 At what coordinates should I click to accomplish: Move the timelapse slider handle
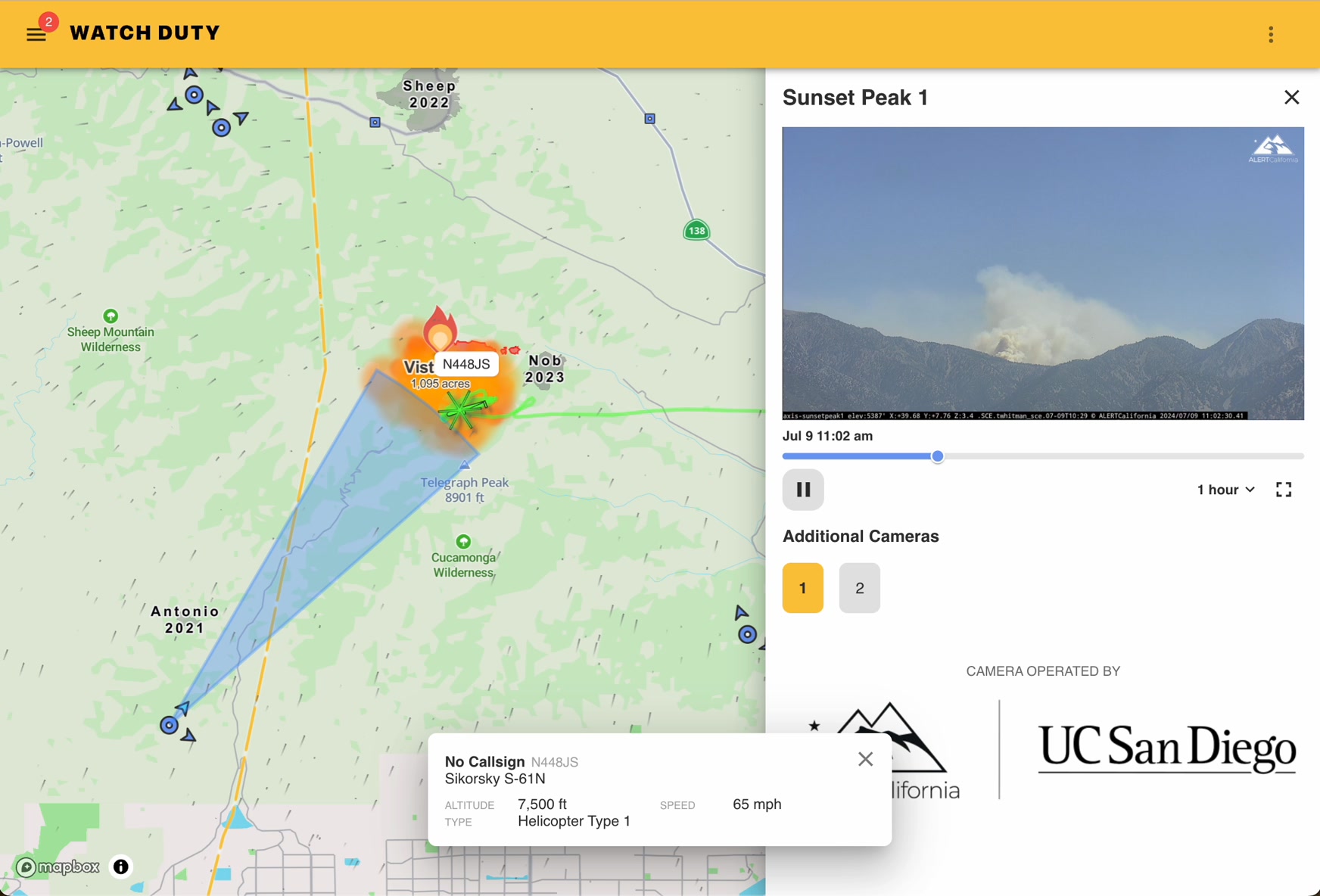tap(937, 456)
